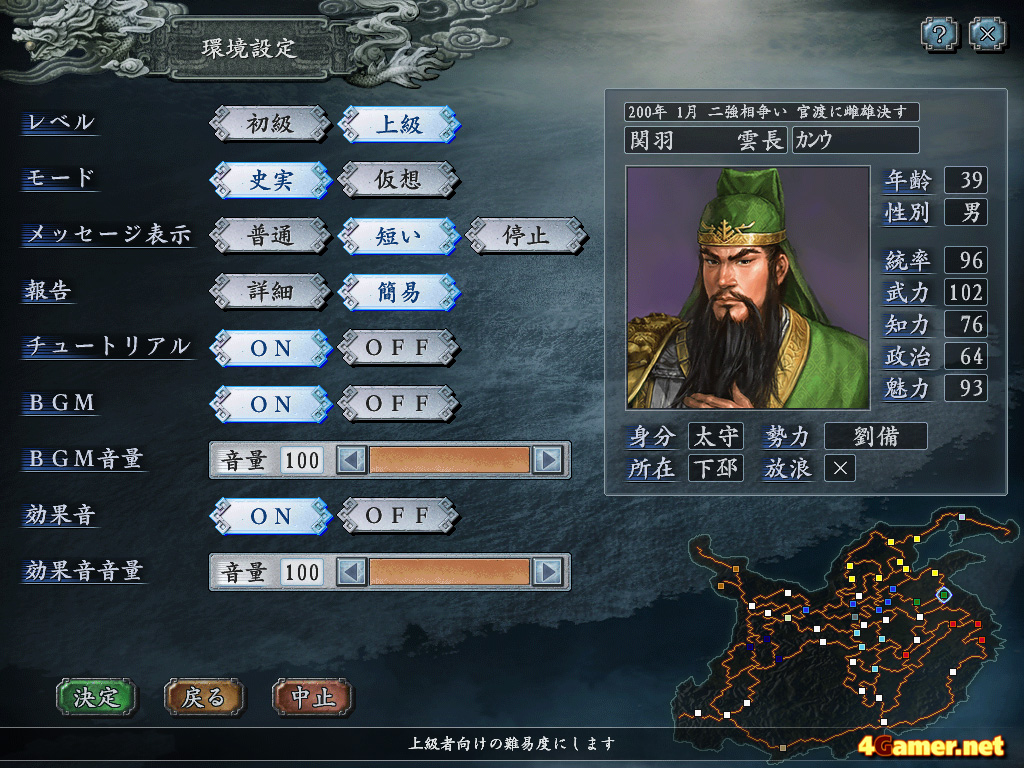Increase BGM音量 with the right arrow
The image size is (1024, 768).
pos(548,460)
